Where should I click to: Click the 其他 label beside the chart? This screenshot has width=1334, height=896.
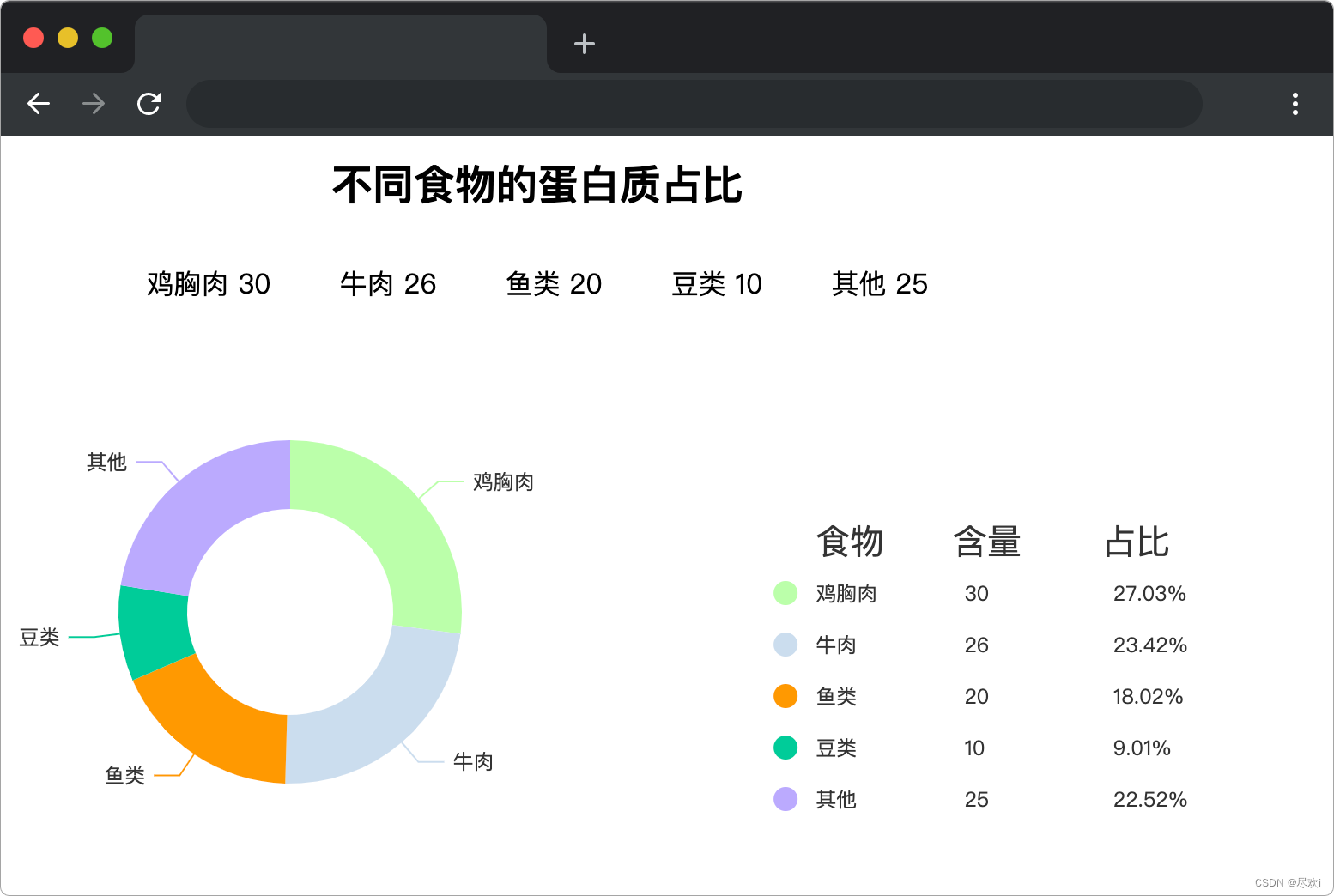(106, 463)
